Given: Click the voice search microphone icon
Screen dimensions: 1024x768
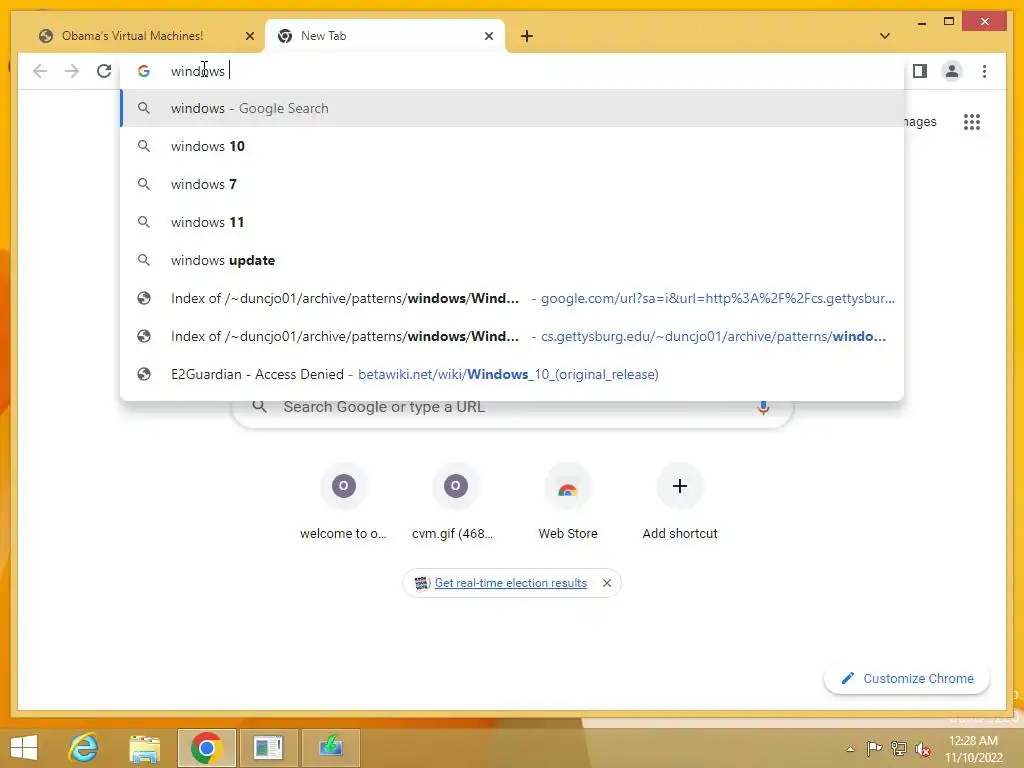Looking at the screenshot, I should [763, 407].
